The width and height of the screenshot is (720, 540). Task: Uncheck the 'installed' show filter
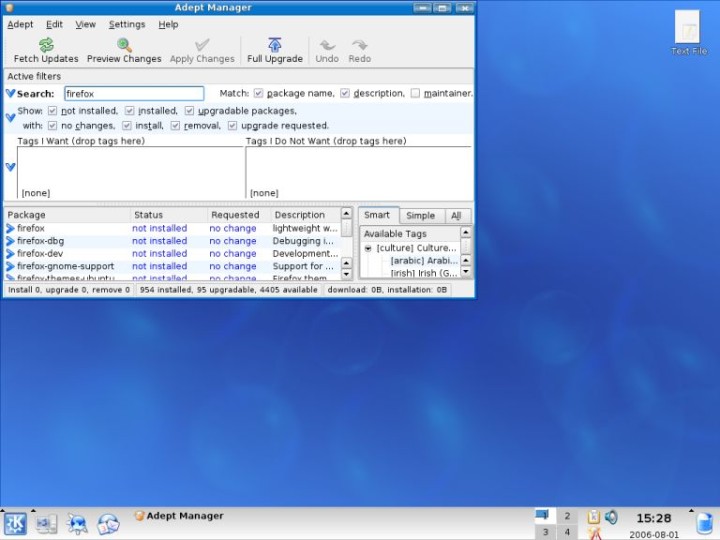pyautogui.click(x=129, y=111)
